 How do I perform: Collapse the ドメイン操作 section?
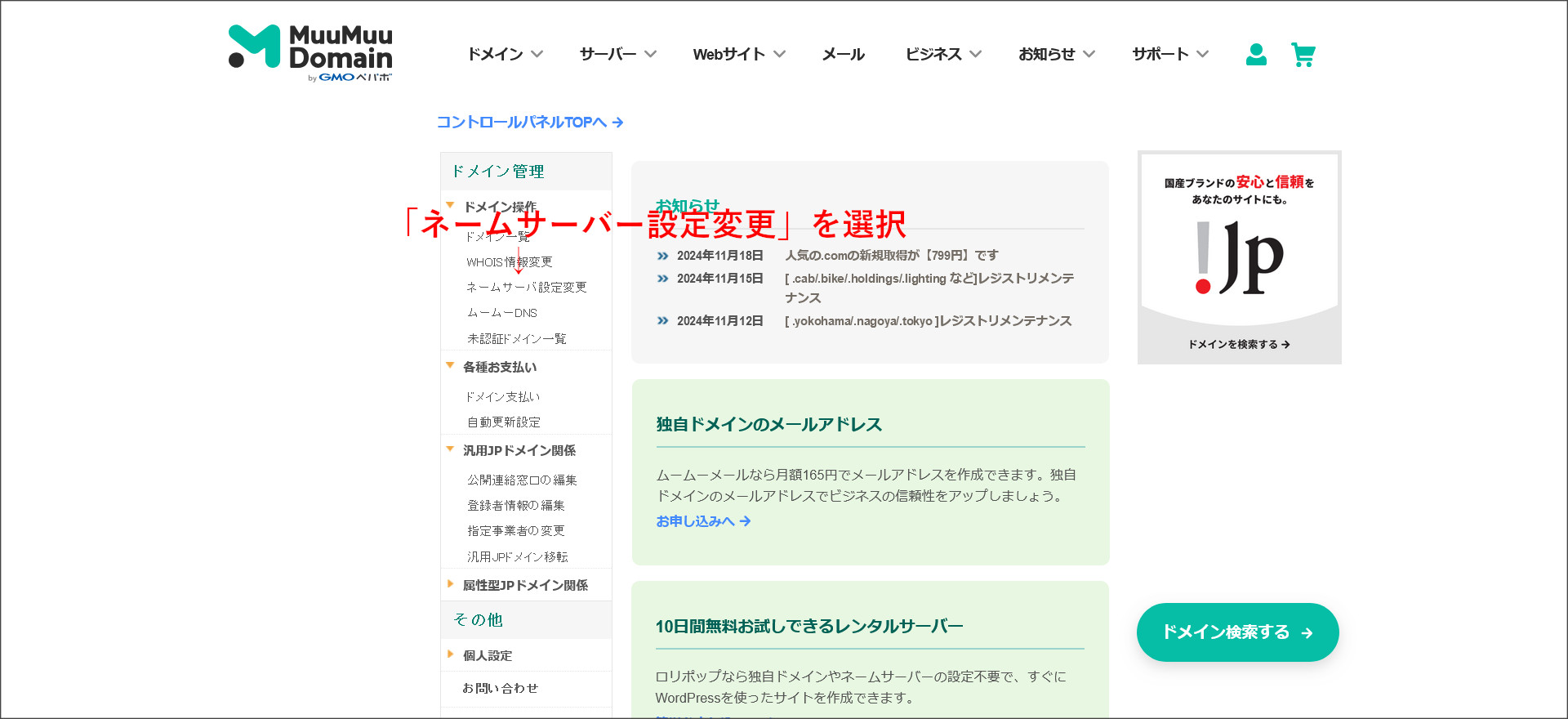point(500,207)
